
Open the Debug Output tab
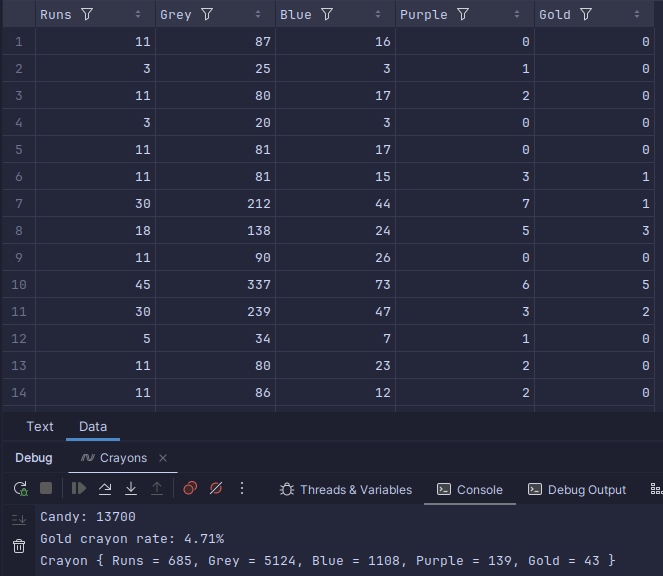[x=577, y=490]
